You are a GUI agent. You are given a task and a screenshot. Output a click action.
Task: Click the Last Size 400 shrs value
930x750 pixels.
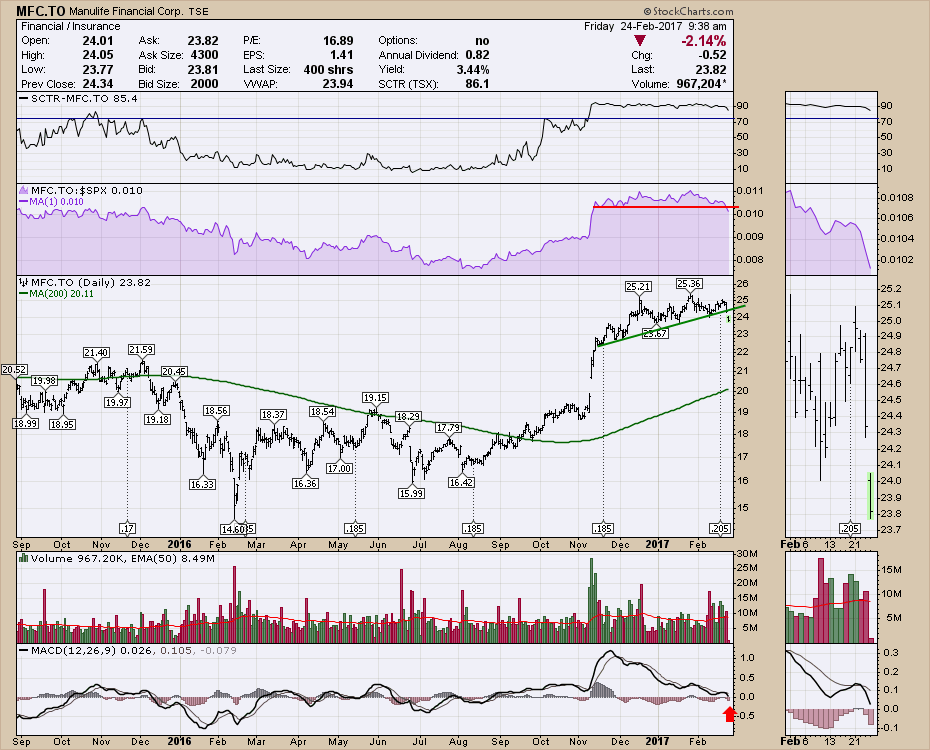[x=328, y=69]
